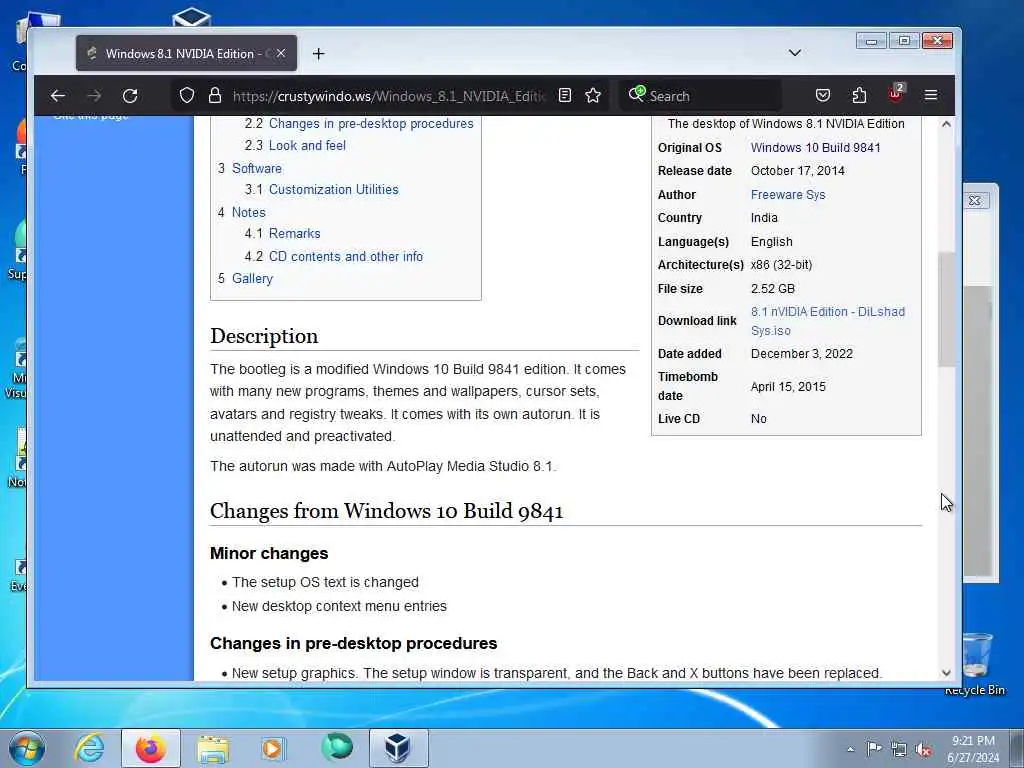Click the 'October 17, 2014' release date text
The image size is (1024, 768).
797,170
